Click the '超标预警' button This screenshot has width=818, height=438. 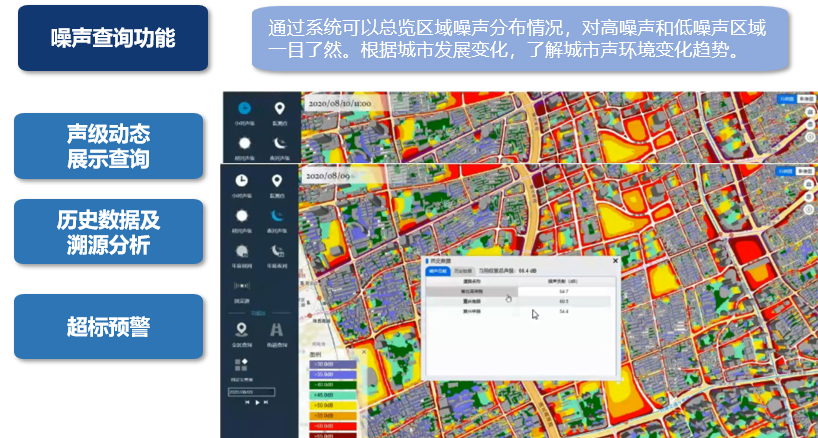[x=108, y=326]
